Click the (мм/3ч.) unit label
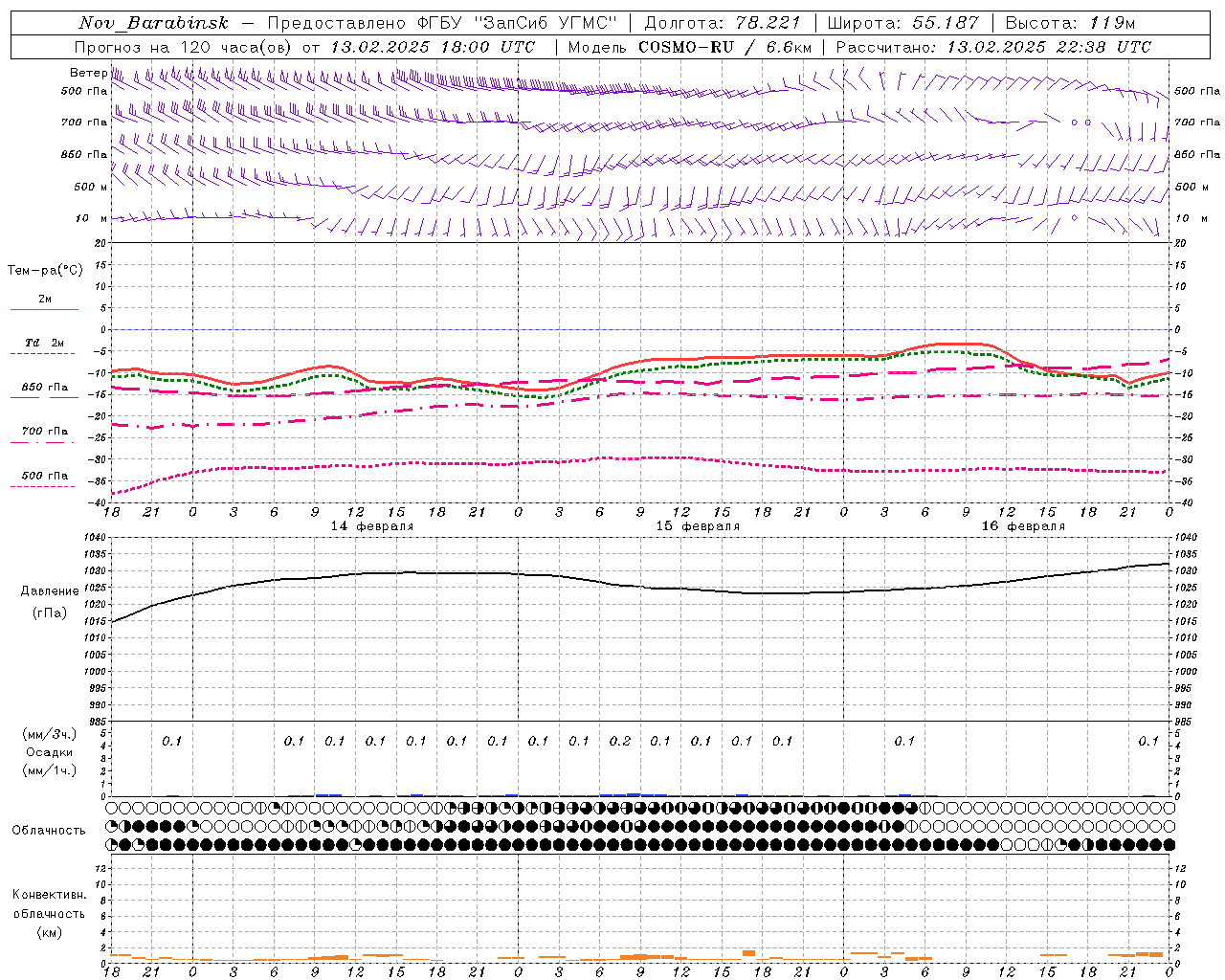 50,734
